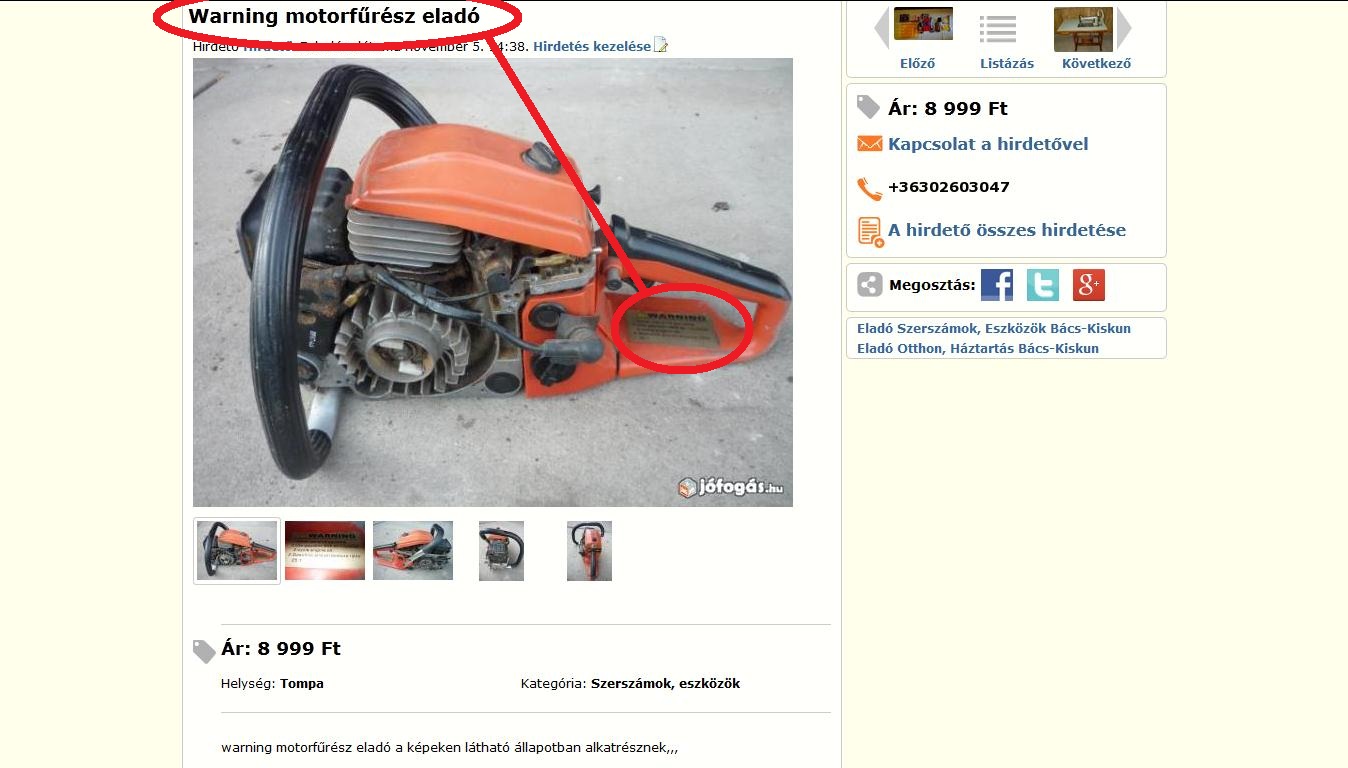Image resolution: width=1348 pixels, height=768 pixels.
Task: Select the fifth thumbnail of upright chainsaw
Action: click(589, 550)
